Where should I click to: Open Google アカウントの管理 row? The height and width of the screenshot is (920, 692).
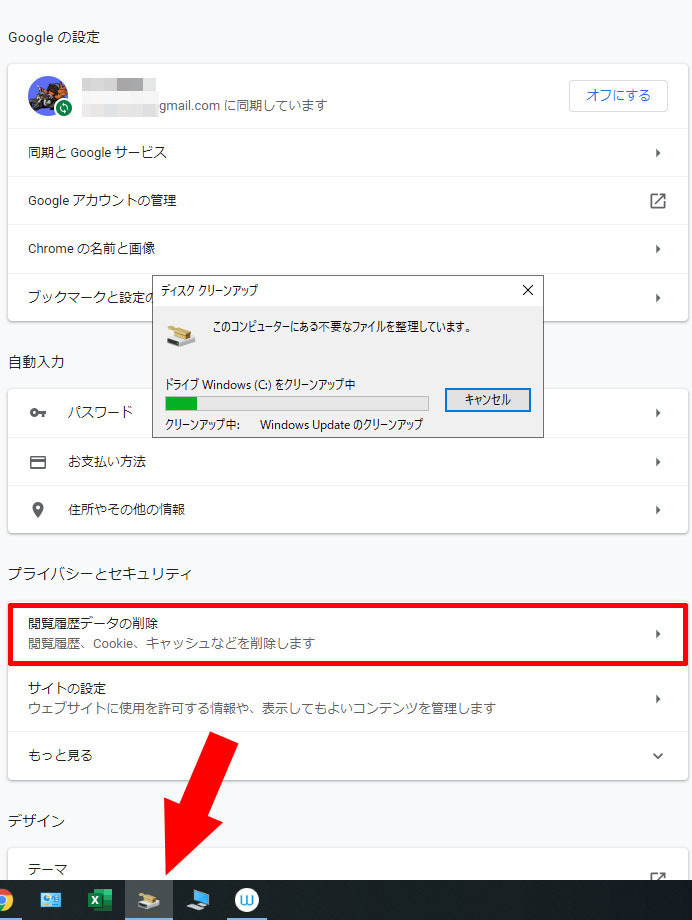pyautogui.click(x=347, y=201)
